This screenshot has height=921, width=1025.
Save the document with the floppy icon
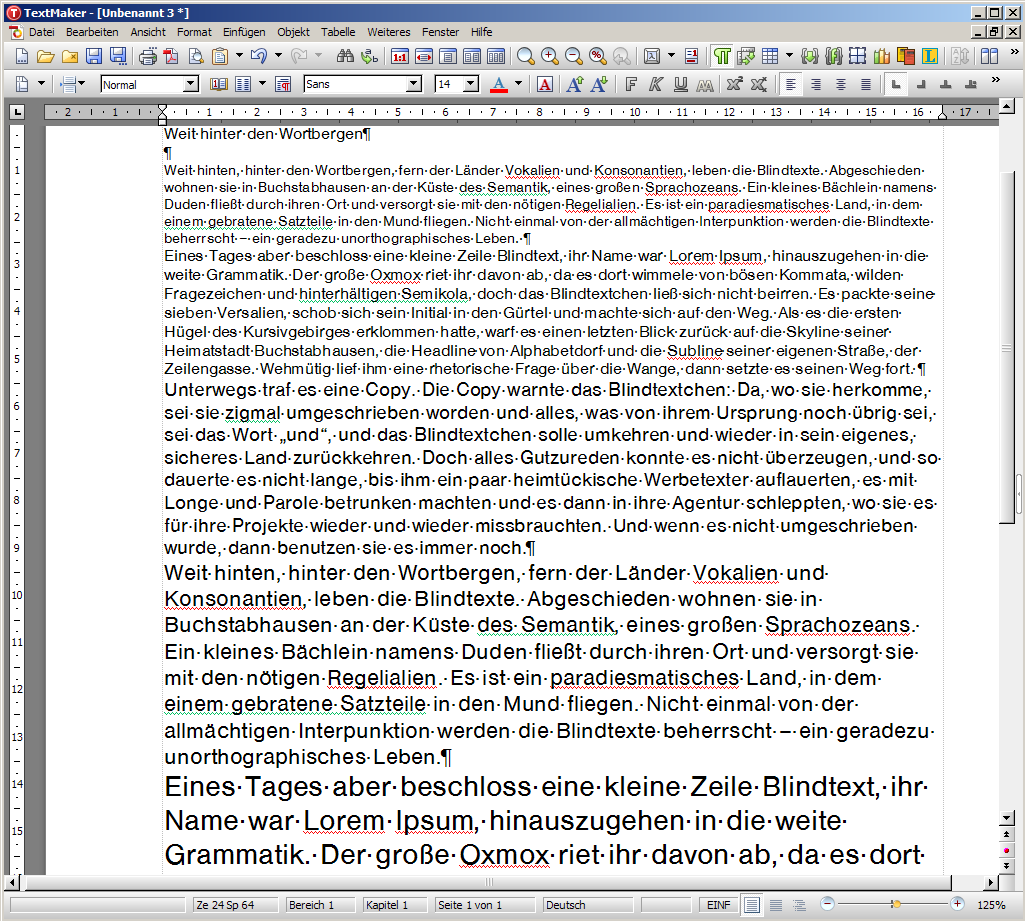[x=93, y=56]
